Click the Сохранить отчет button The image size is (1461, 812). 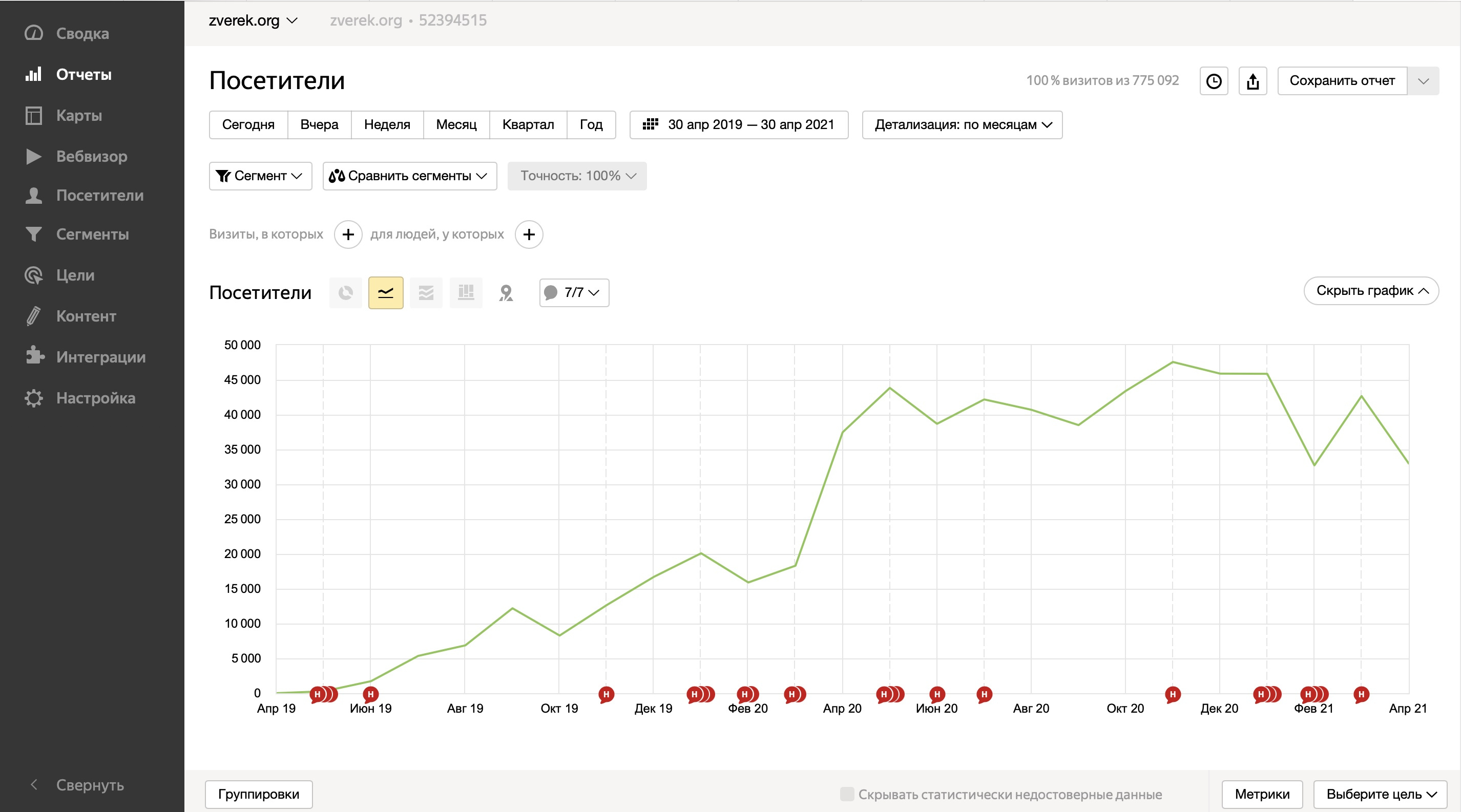pos(1341,81)
